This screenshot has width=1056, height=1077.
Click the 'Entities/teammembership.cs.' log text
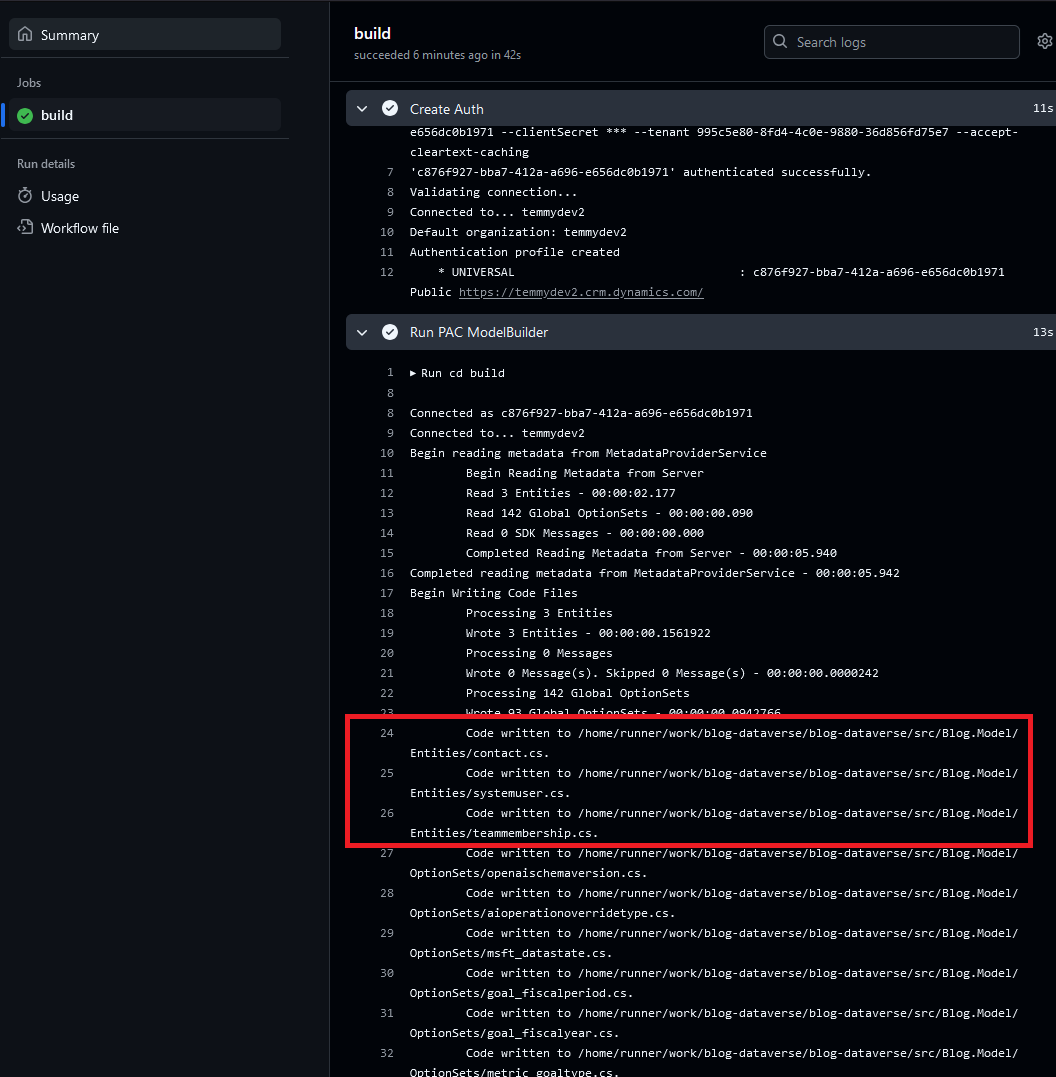pyautogui.click(x=504, y=832)
